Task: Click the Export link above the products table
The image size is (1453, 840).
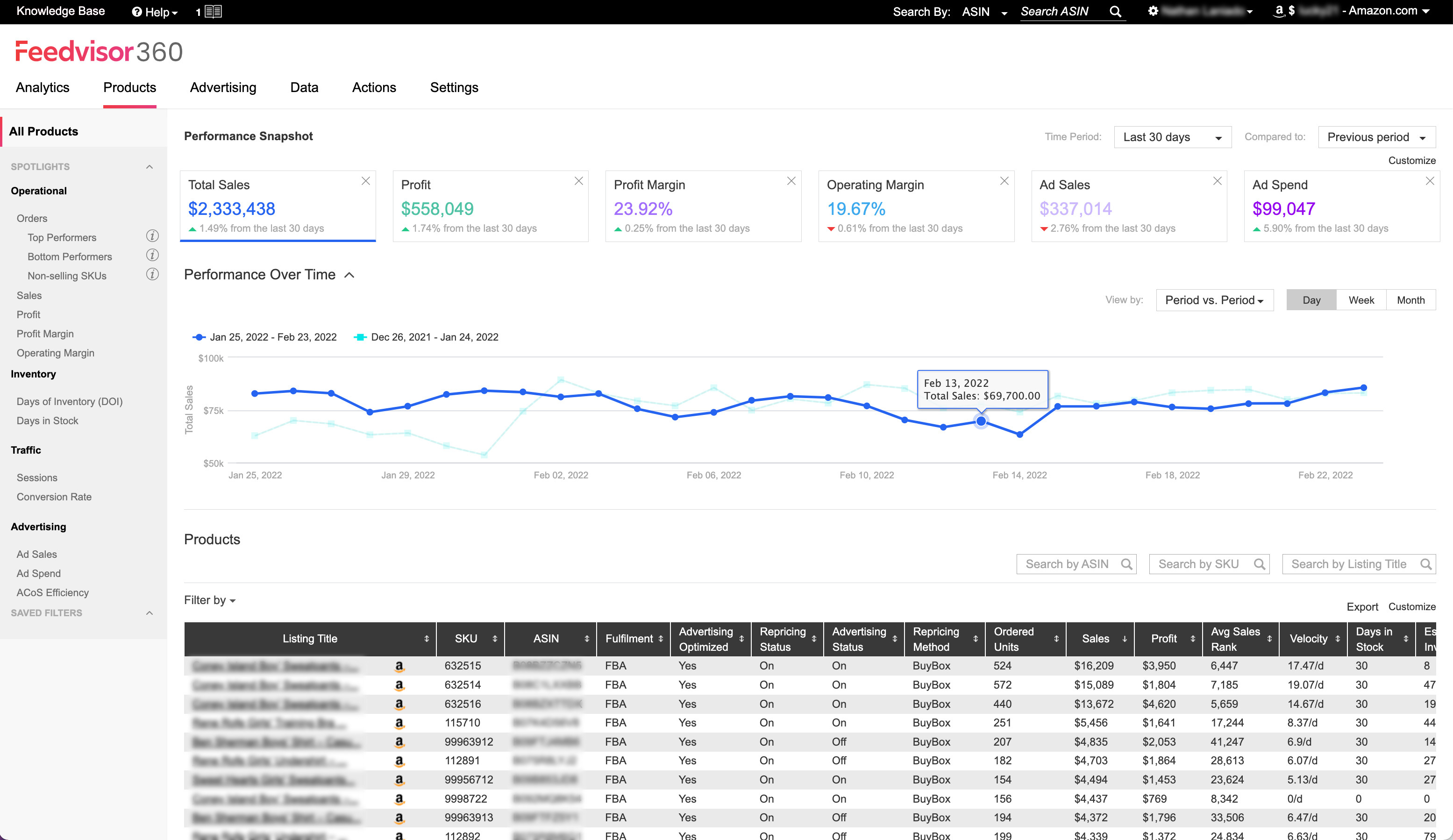Action: 1362,606
